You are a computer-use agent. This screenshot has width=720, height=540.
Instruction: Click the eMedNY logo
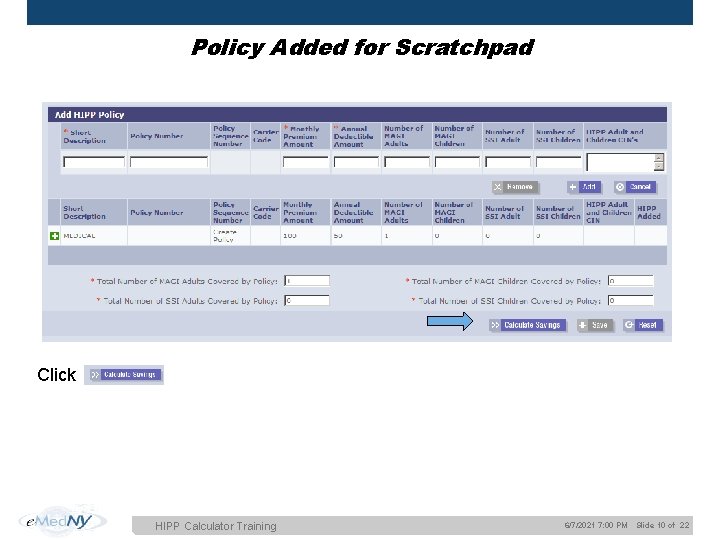(x=62, y=521)
